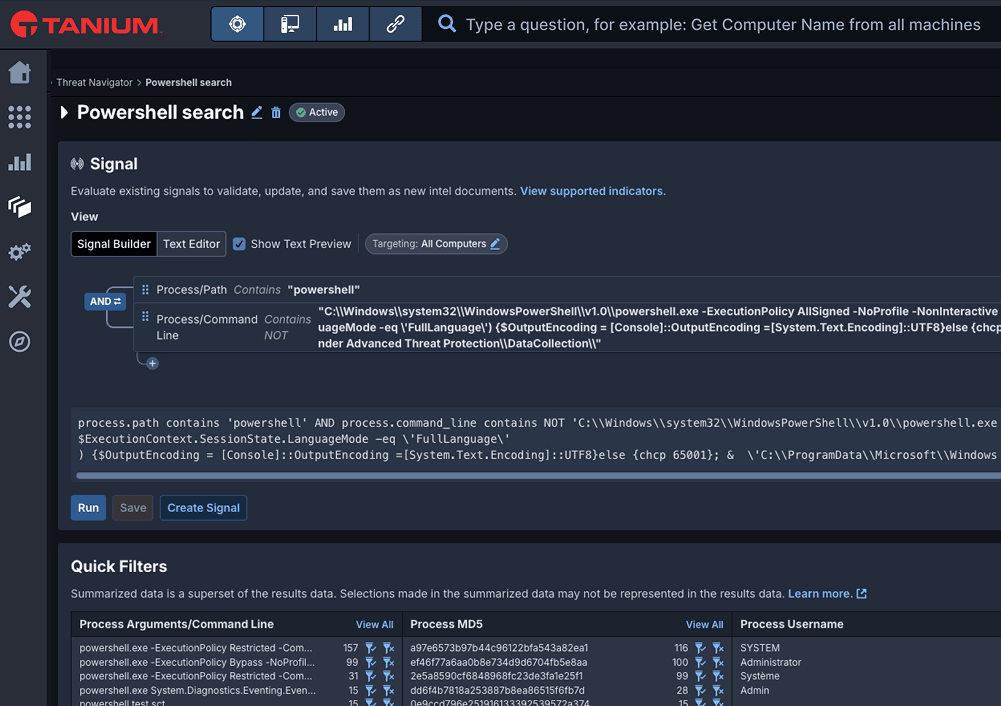This screenshot has width=1001, height=706.
Task: Click the Tanium logo
Action: [86, 24]
